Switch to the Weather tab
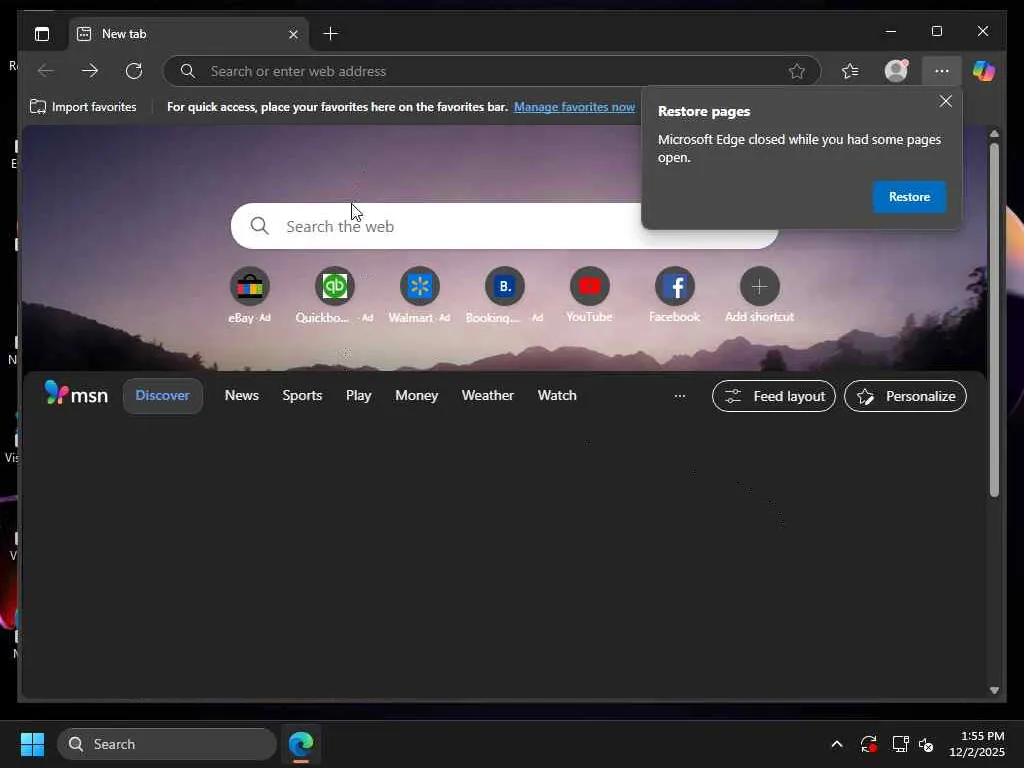This screenshot has width=1024, height=768. click(488, 395)
